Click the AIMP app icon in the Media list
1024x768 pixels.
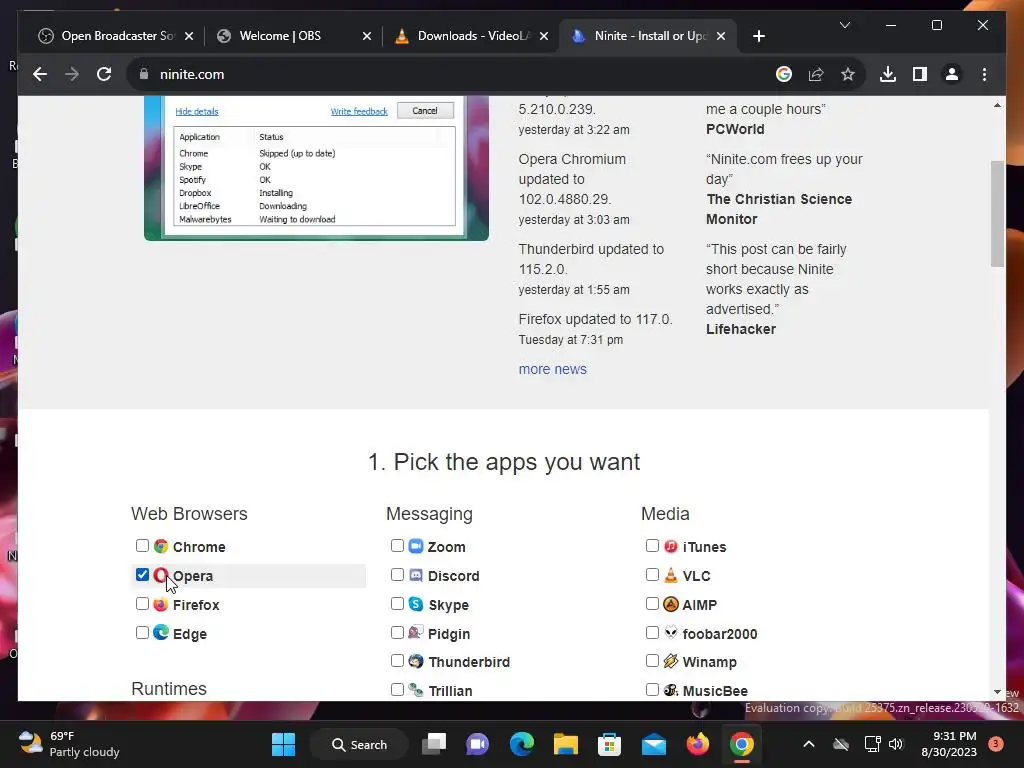pyautogui.click(x=671, y=604)
